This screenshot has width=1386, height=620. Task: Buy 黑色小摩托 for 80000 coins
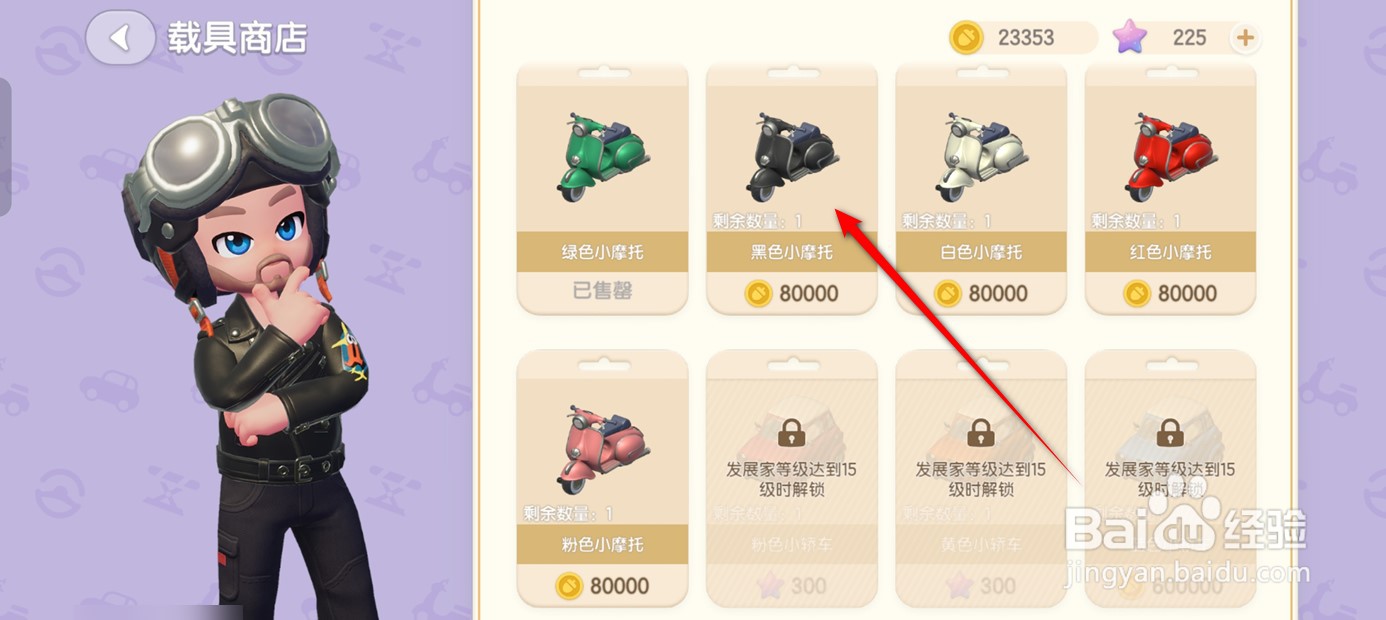[792, 293]
